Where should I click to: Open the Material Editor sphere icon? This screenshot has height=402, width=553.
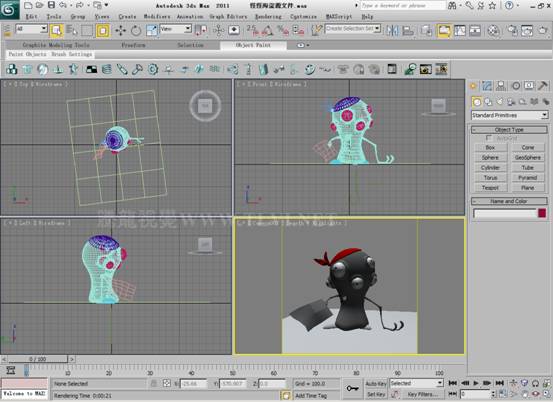(x=493, y=31)
